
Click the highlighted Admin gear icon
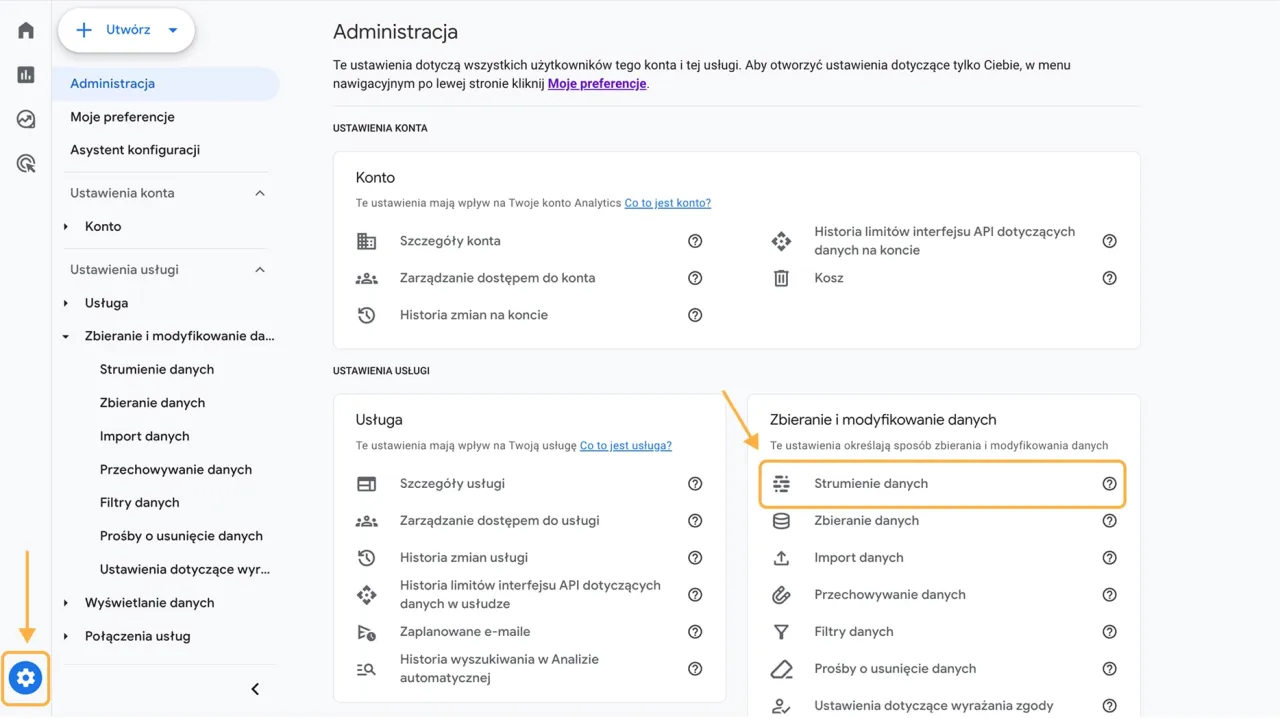tap(25, 678)
